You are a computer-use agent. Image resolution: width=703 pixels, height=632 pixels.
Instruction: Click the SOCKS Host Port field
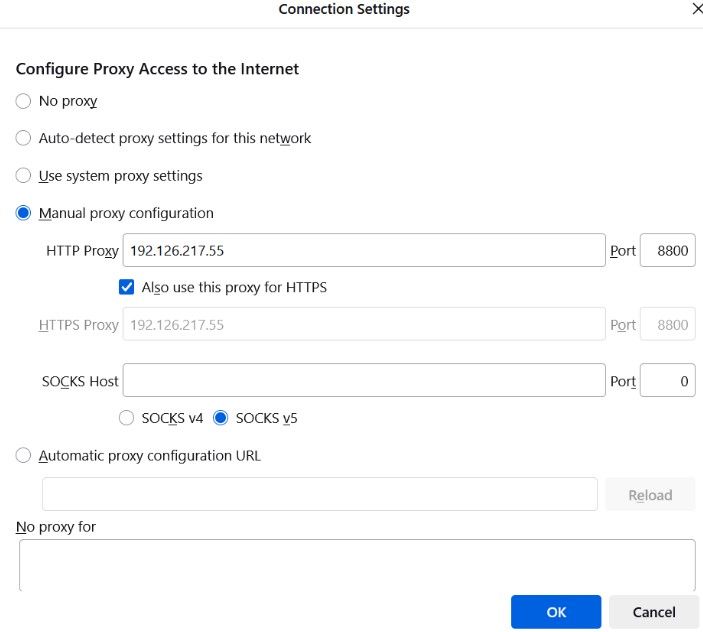tap(668, 381)
